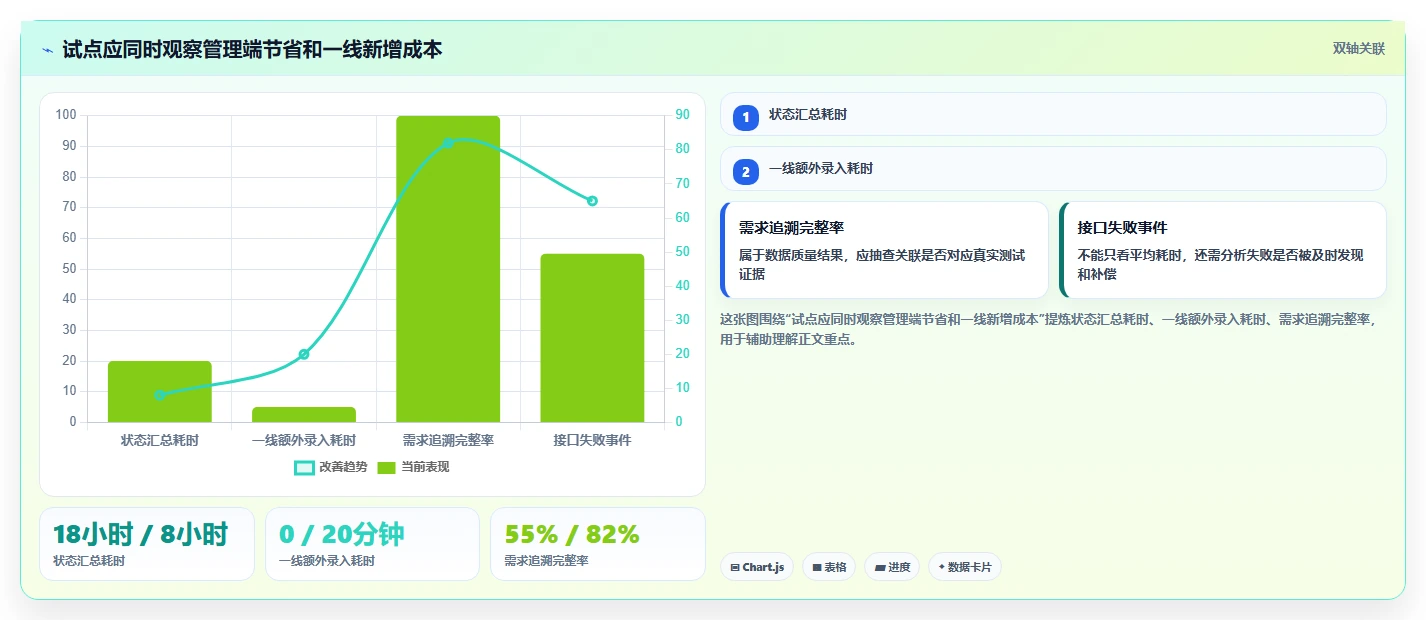Click the 双轴关联 label in header
Screen dimensions: 1426x620
tap(1359, 49)
